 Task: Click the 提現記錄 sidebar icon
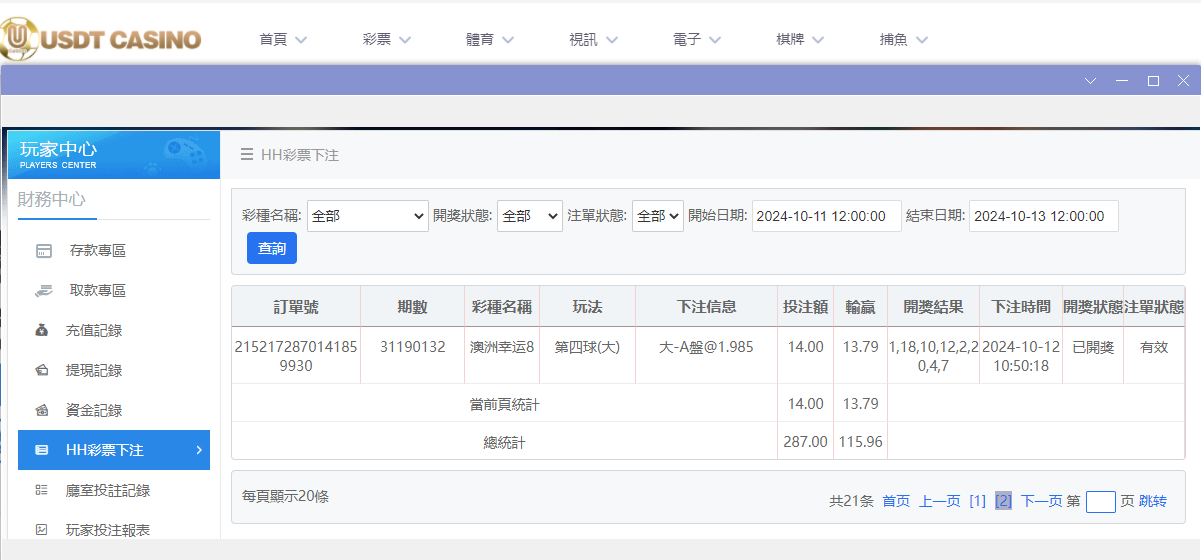pos(42,370)
